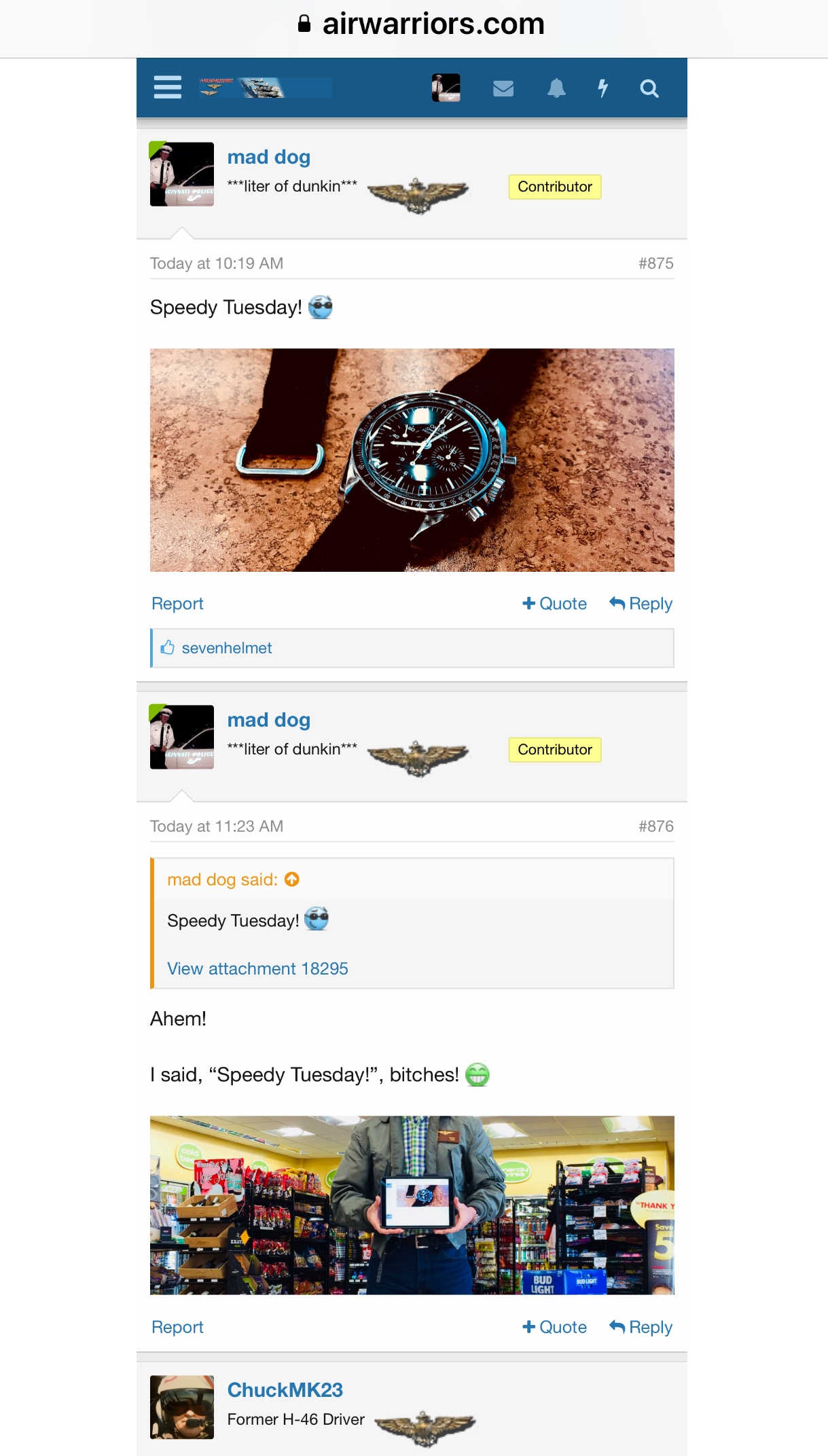Open the sevenhelmet user profile
This screenshot has width=828, height=1456.
pyautogui.click(x=227, y=648)
